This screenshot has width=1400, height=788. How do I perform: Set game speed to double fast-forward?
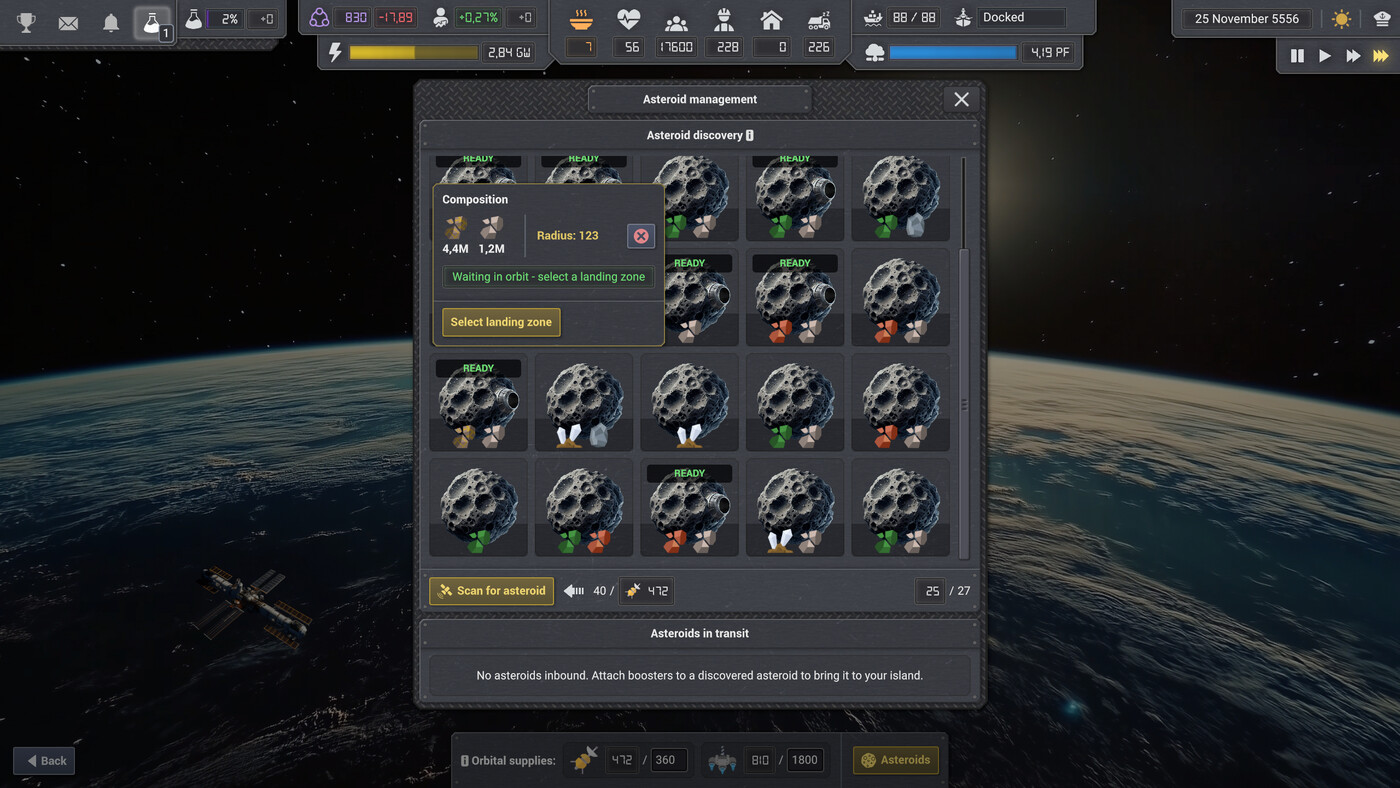point(1353,56)
